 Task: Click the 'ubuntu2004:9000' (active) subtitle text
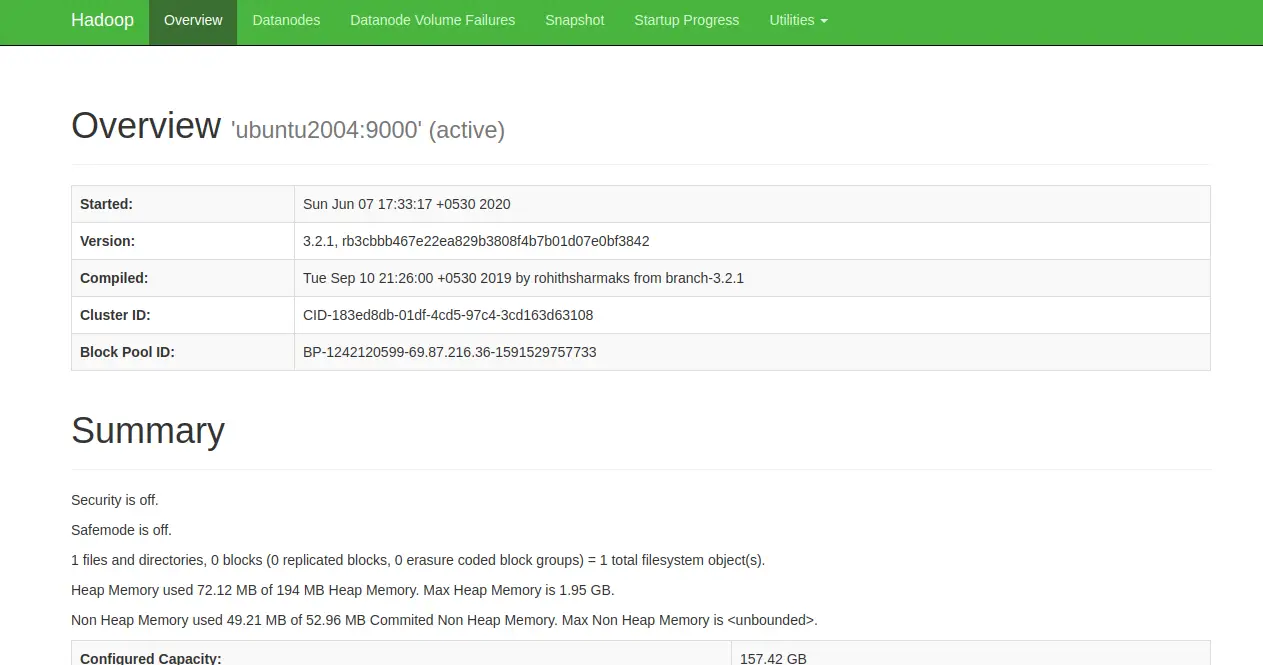coord(368,130)
